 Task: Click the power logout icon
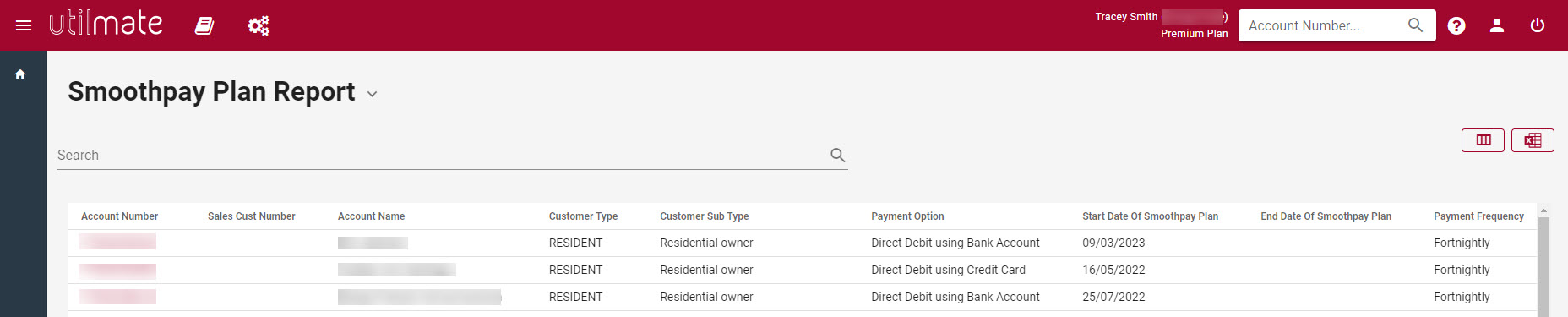coord(1538,25)
